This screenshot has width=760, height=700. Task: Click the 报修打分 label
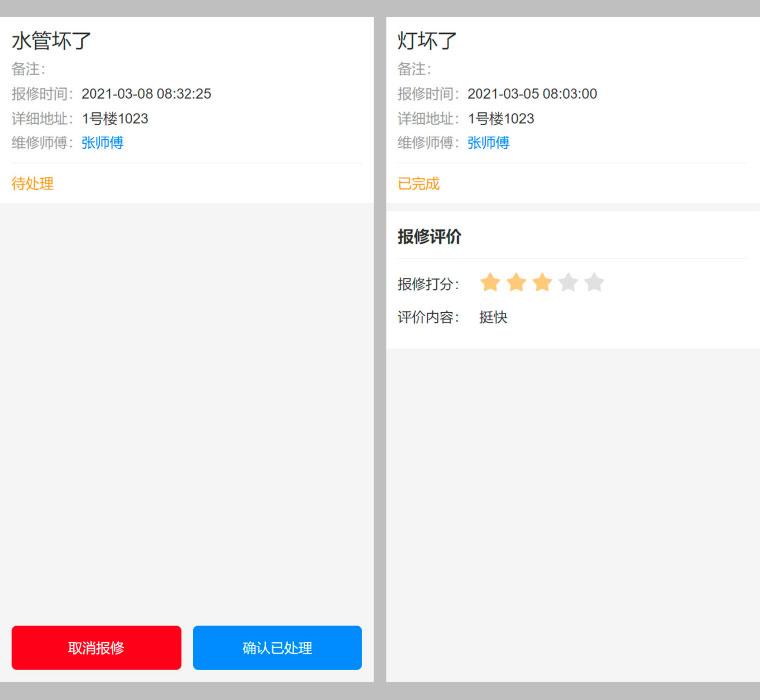(428, 284)
